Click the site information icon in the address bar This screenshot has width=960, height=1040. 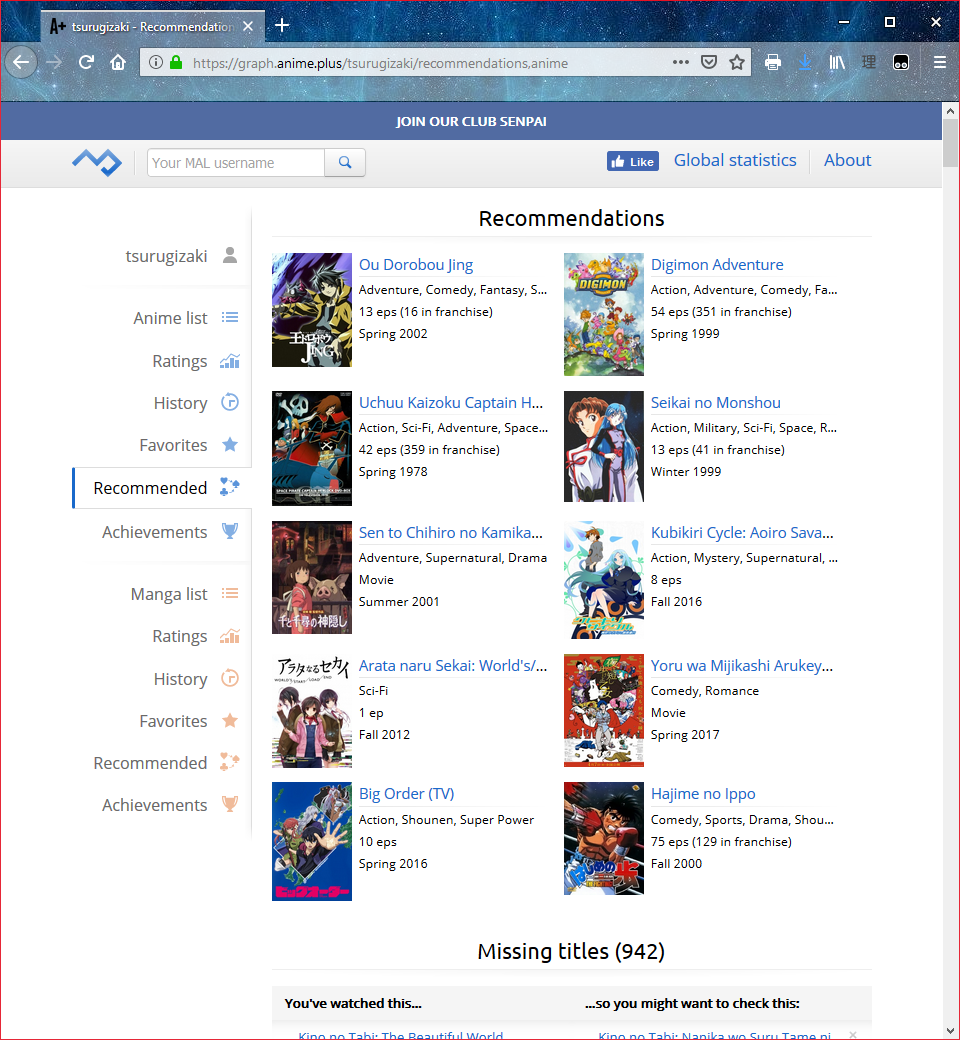coord(156,62)
